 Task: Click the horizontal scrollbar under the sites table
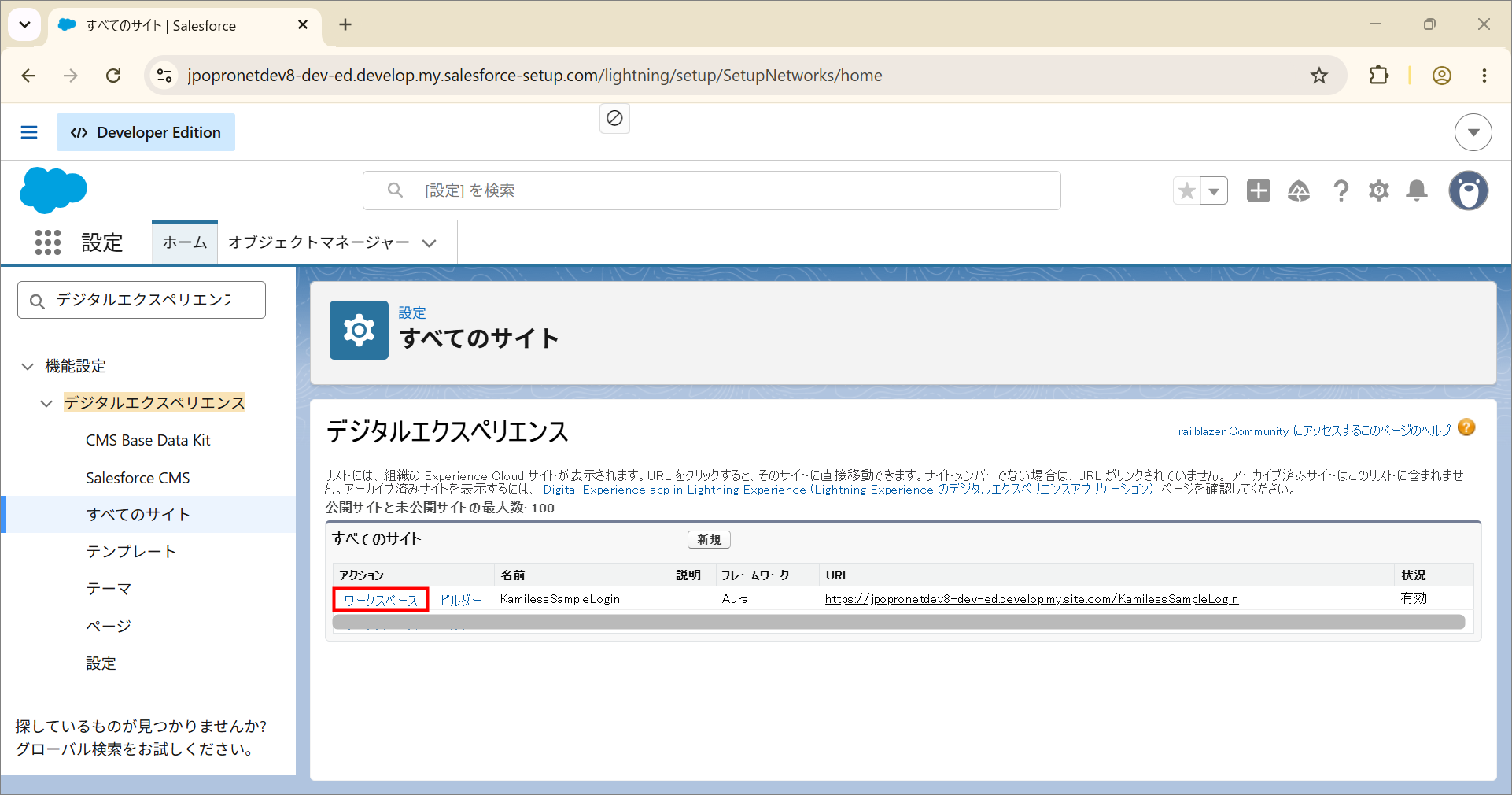898,622
